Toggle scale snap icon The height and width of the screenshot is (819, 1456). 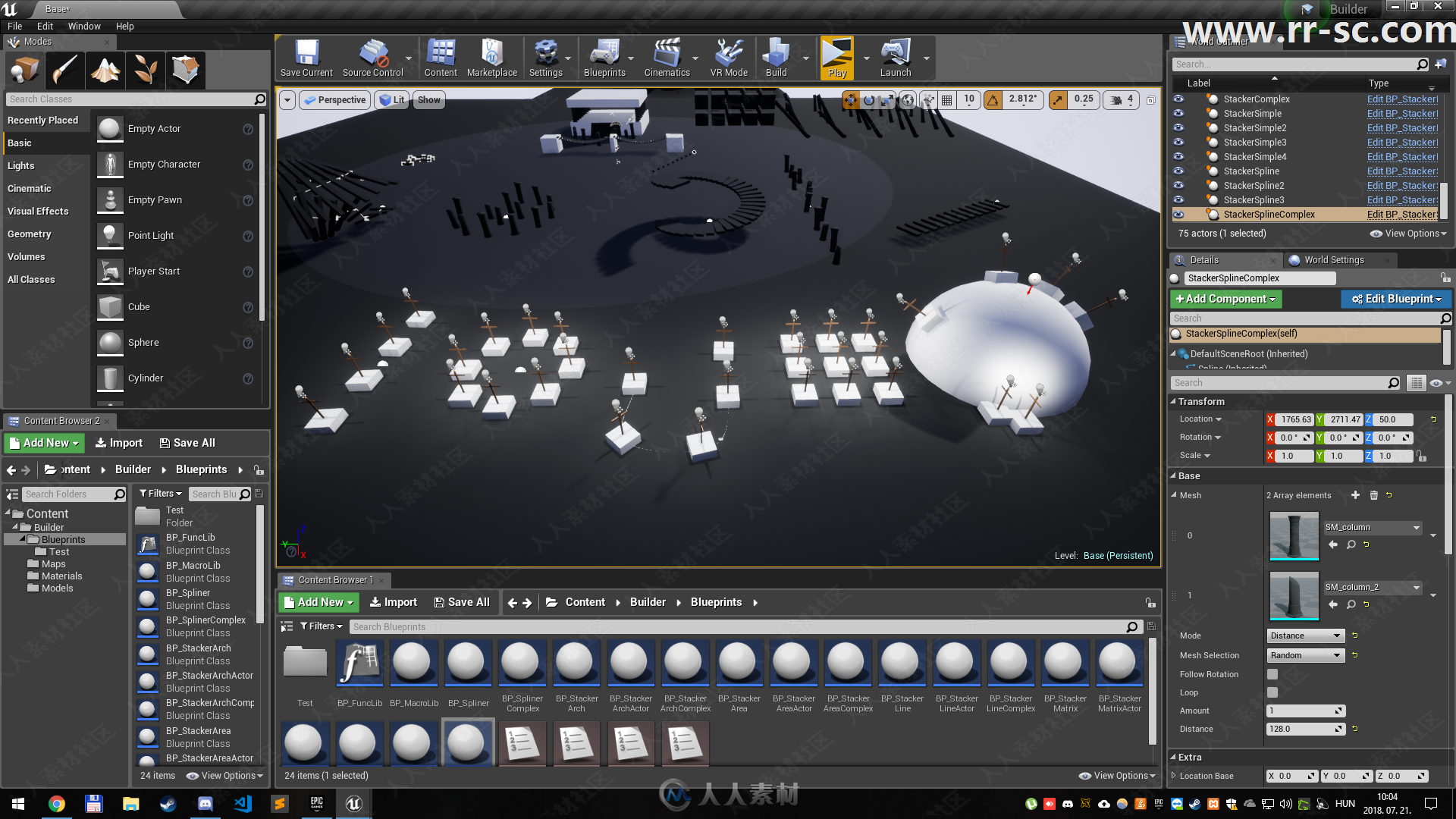[1058, 99]
